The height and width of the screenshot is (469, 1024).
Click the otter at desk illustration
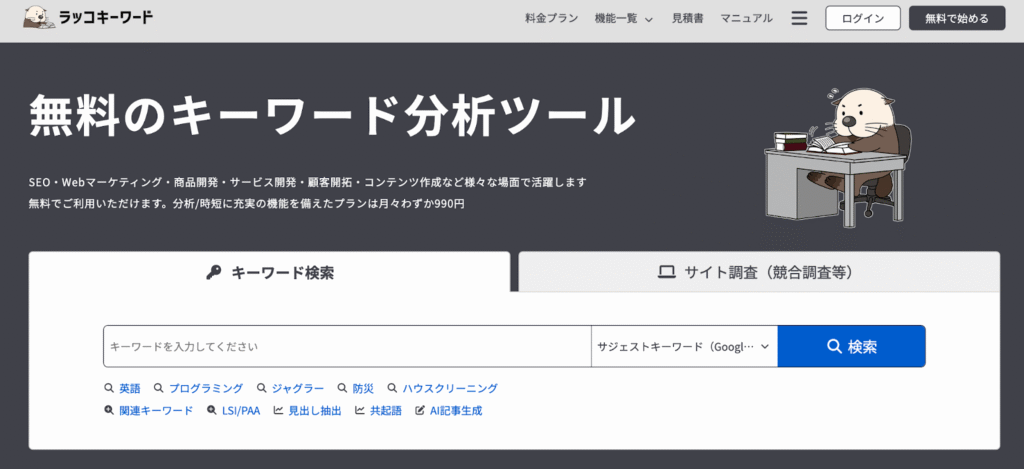coord(838,157)
